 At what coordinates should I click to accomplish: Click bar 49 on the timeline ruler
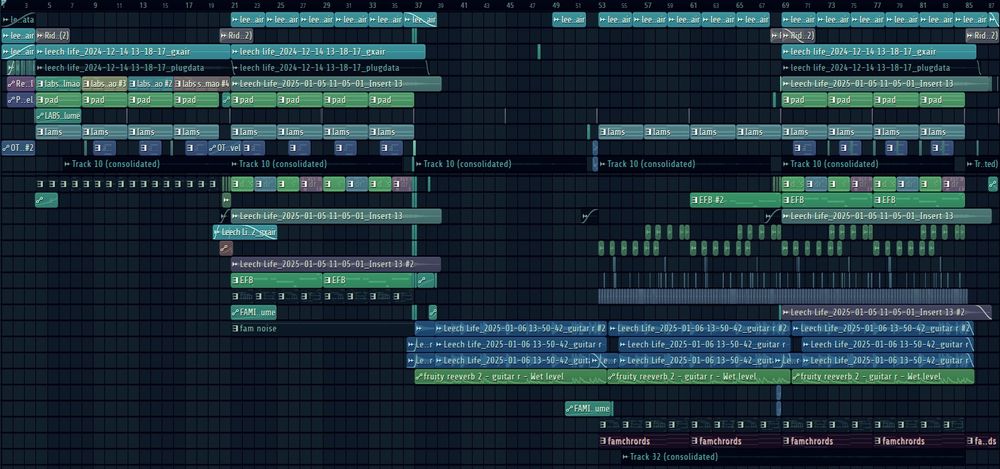pos(556,5)
